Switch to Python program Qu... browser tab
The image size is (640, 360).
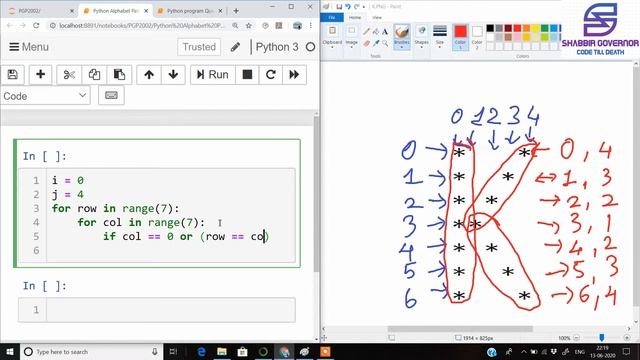coord(190,11)
